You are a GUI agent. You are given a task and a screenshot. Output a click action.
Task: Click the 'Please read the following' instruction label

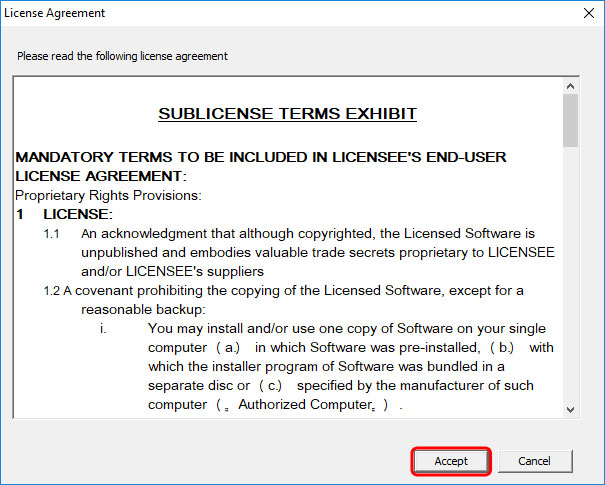pyautogui.click(x=122, y=56)
